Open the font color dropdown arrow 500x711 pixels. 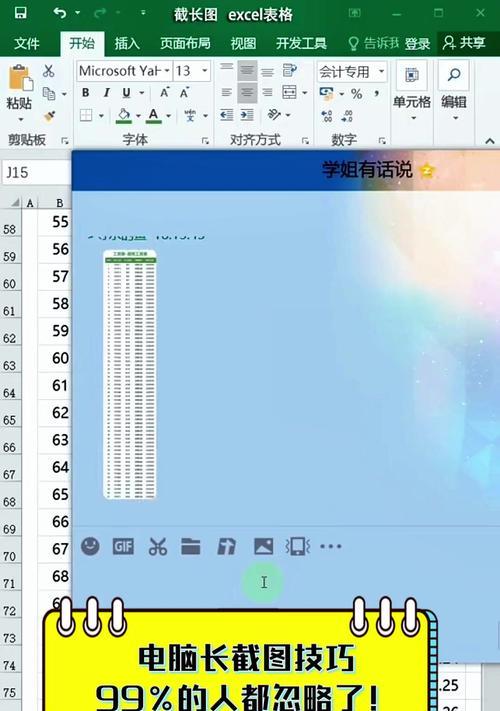(x=169, y=116)
